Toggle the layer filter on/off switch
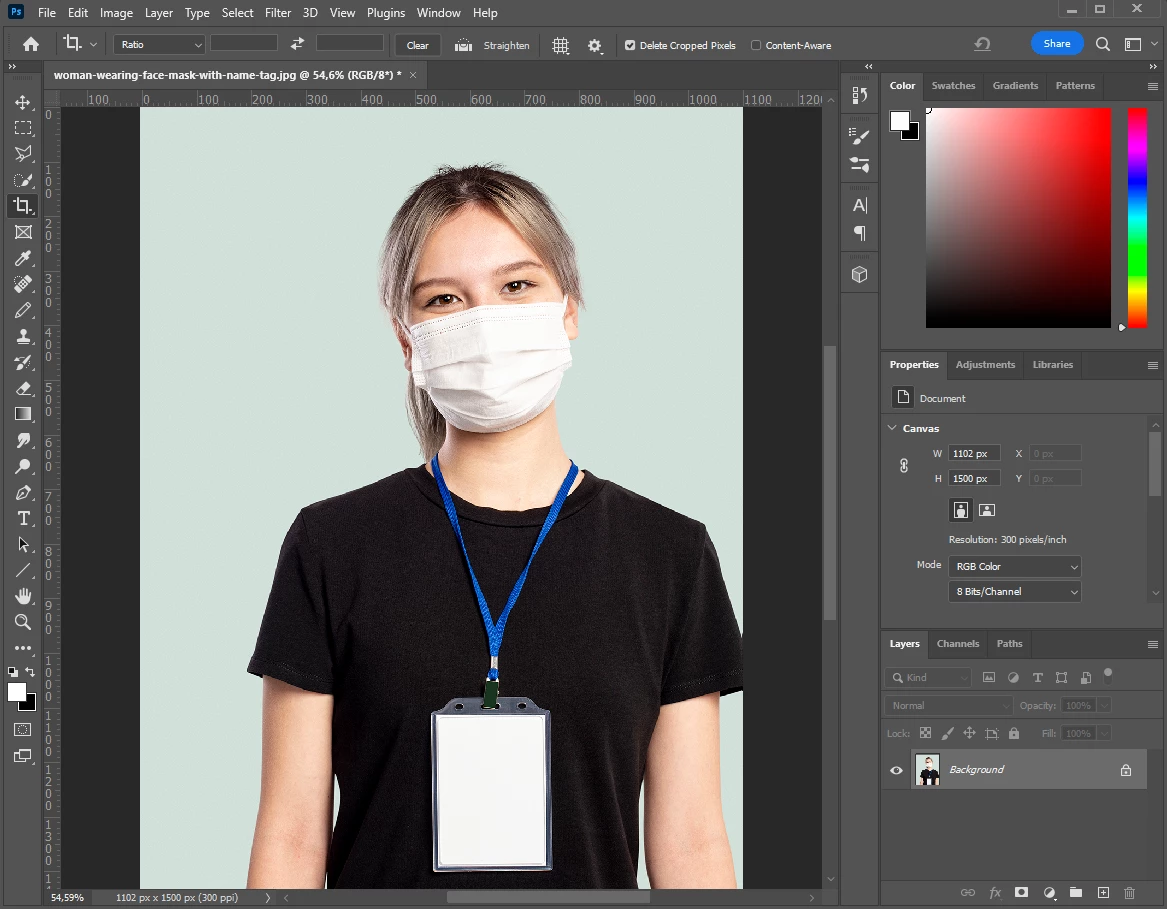This screenshot has height=909, width=1167. [1107, 676]
